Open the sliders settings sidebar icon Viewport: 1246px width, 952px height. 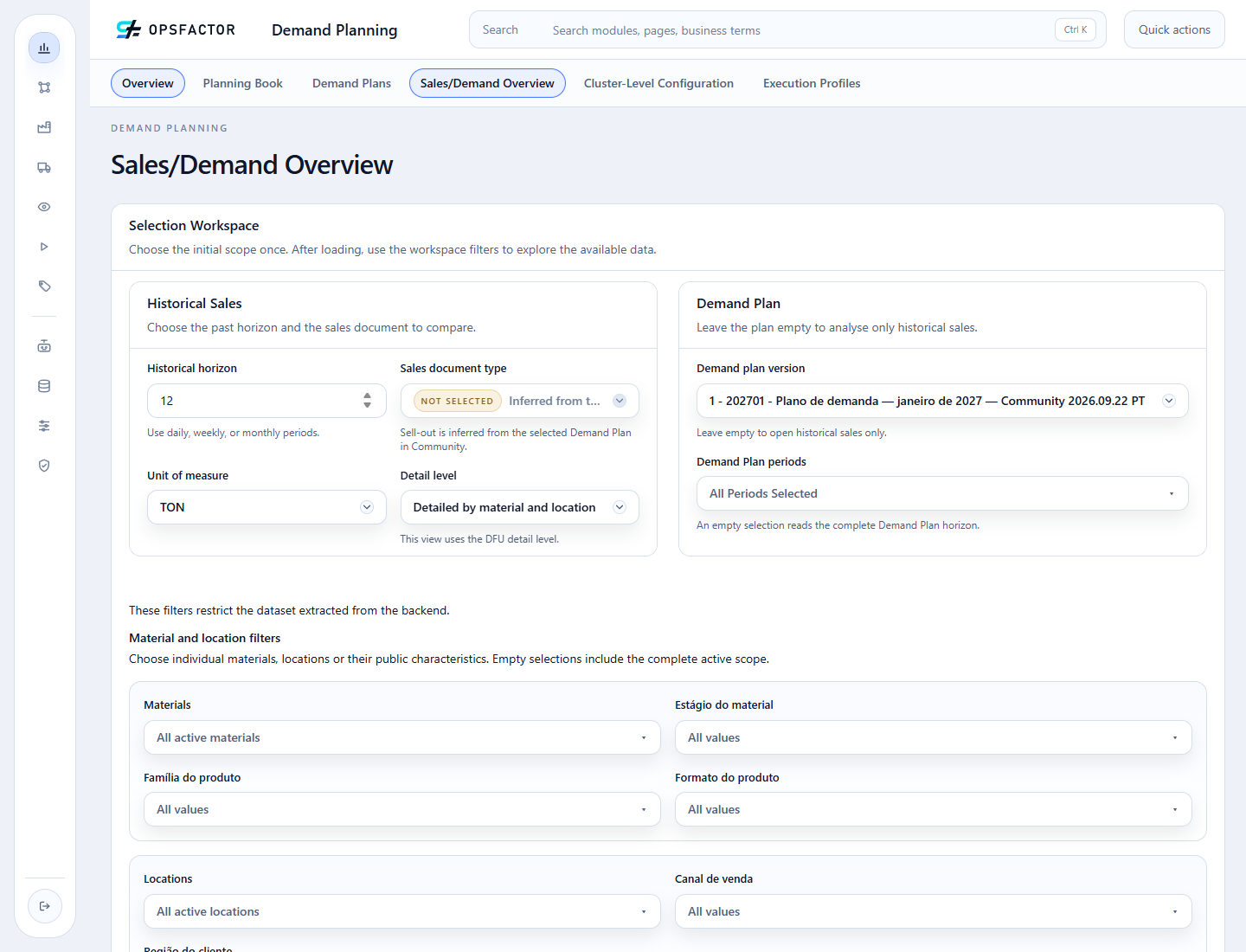[44, 426]
